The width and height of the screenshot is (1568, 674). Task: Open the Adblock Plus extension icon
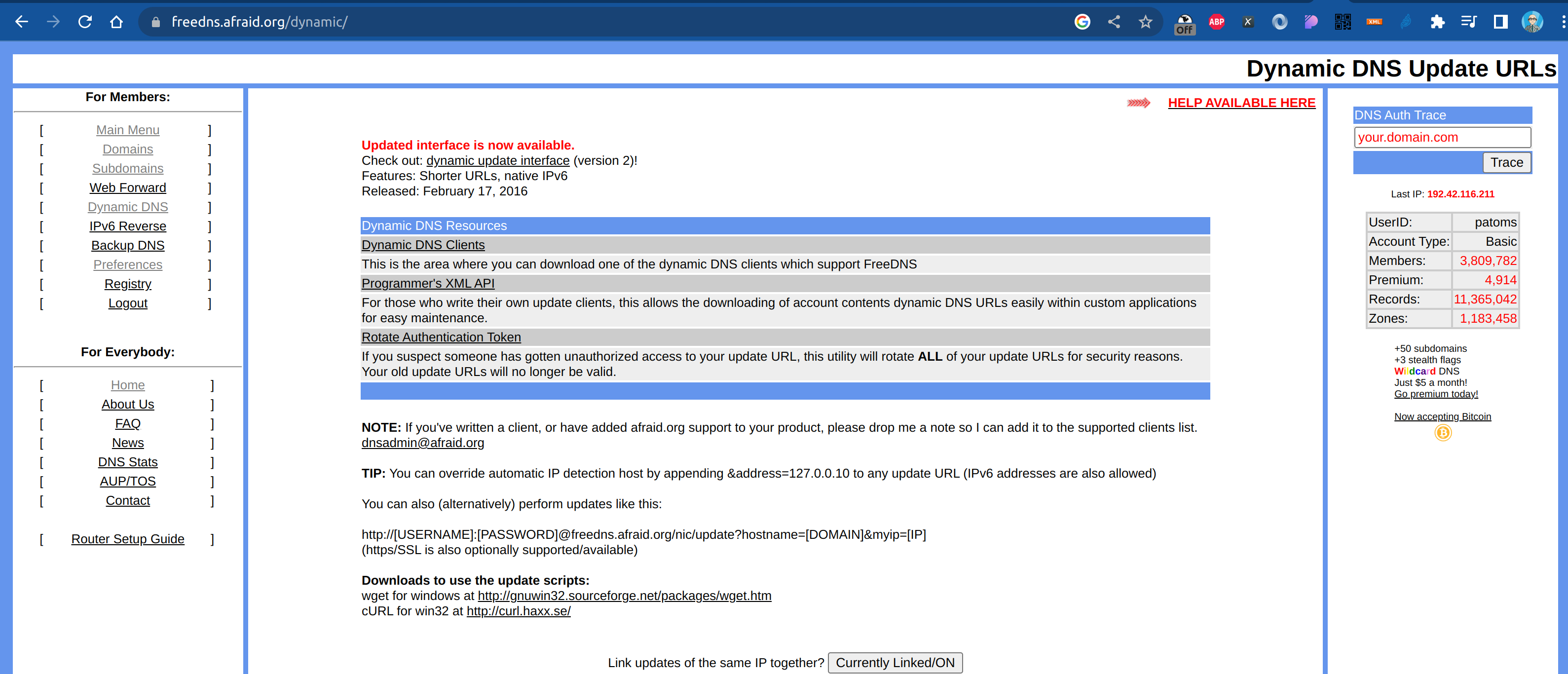1216,22
